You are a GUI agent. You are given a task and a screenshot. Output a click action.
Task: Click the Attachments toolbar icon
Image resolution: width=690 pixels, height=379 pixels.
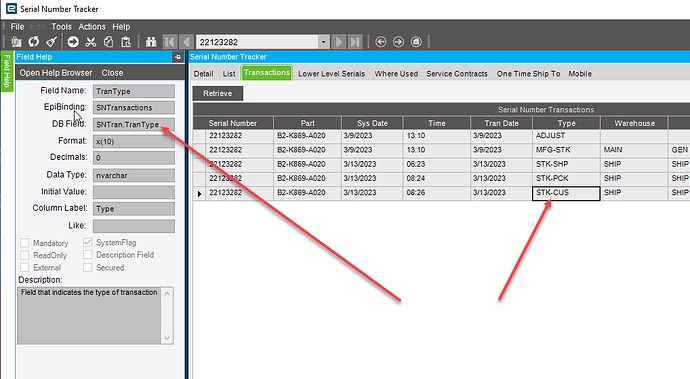coord(16,42)
